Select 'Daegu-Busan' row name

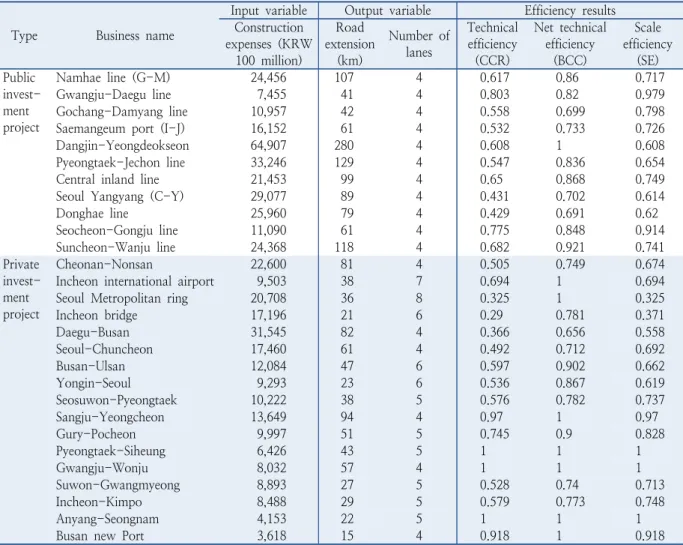93,332
